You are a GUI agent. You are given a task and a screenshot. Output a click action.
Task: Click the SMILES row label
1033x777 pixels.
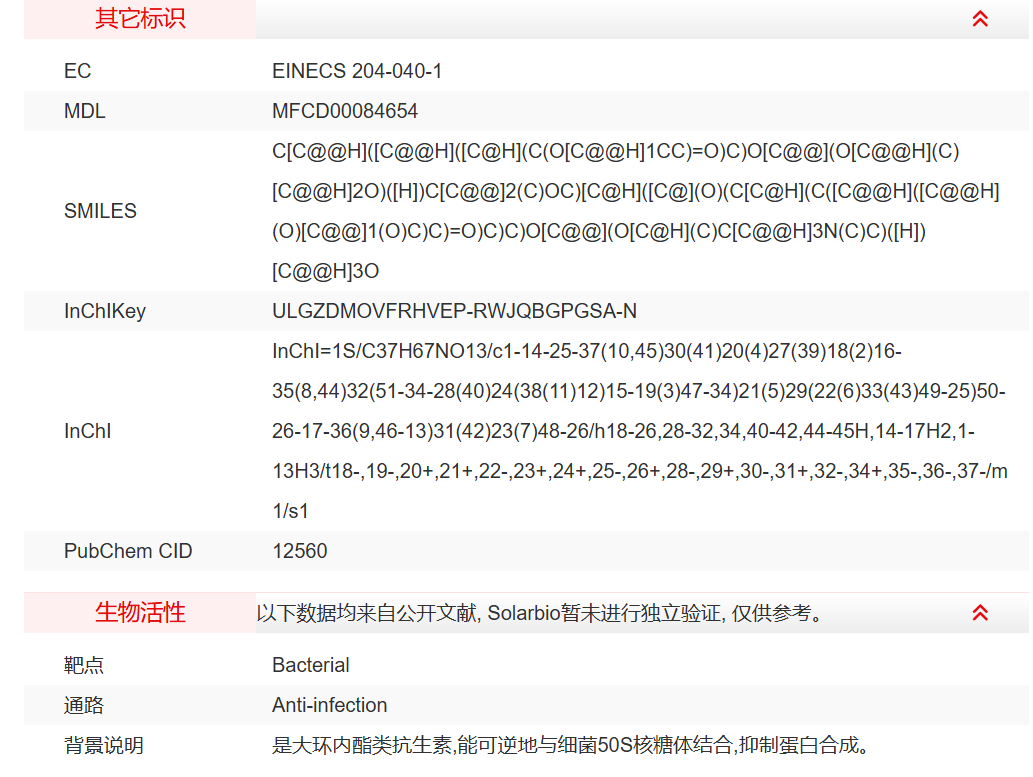click(100, 211)
